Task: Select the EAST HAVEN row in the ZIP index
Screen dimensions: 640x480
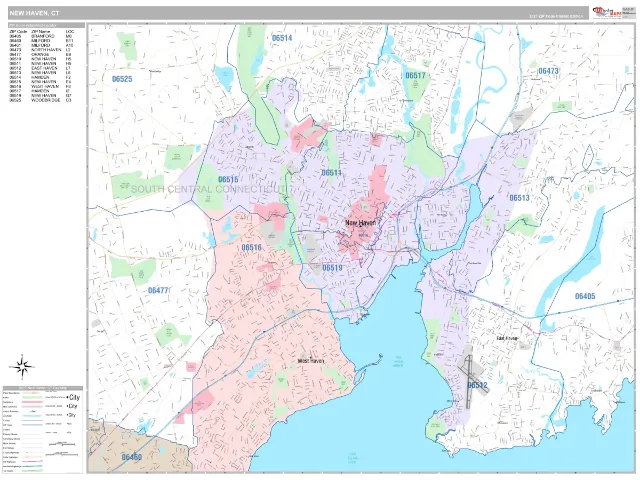Action: (41, 68)
